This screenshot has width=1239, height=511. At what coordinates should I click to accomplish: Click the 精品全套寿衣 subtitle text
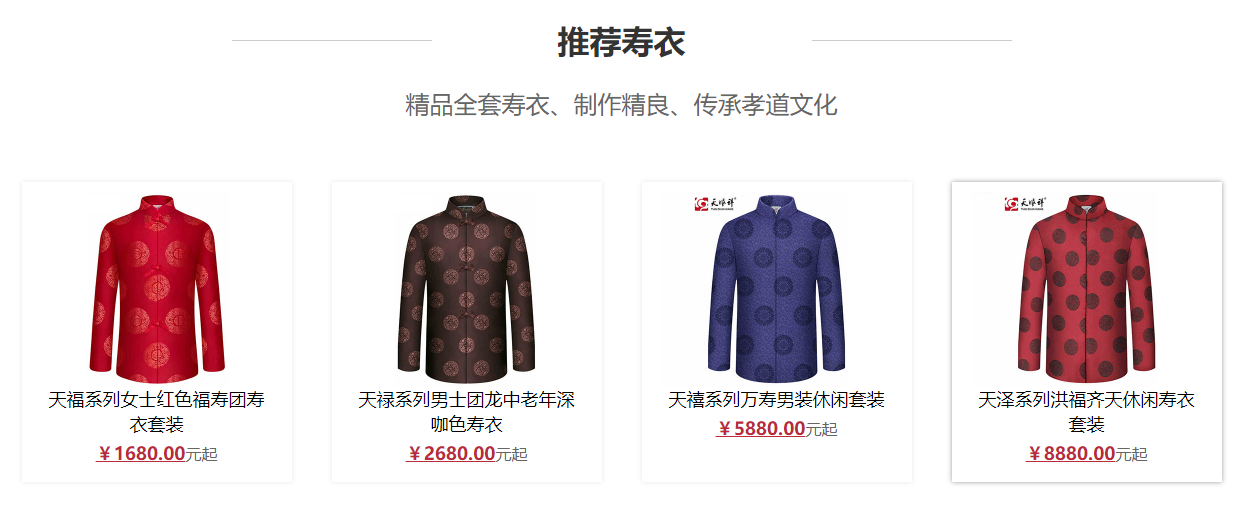point(478,104)
